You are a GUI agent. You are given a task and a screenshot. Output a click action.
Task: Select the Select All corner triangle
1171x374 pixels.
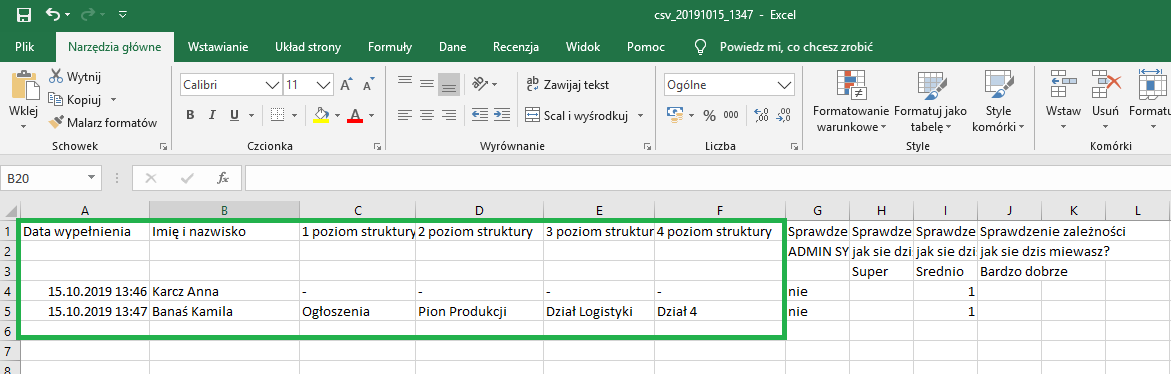click(9, 210)
